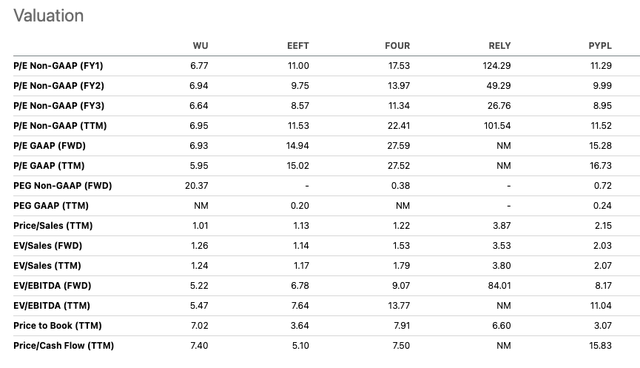Screen dimensions: 640x368
Task: Click the RELY ticker header
Action: pos(500,46)
